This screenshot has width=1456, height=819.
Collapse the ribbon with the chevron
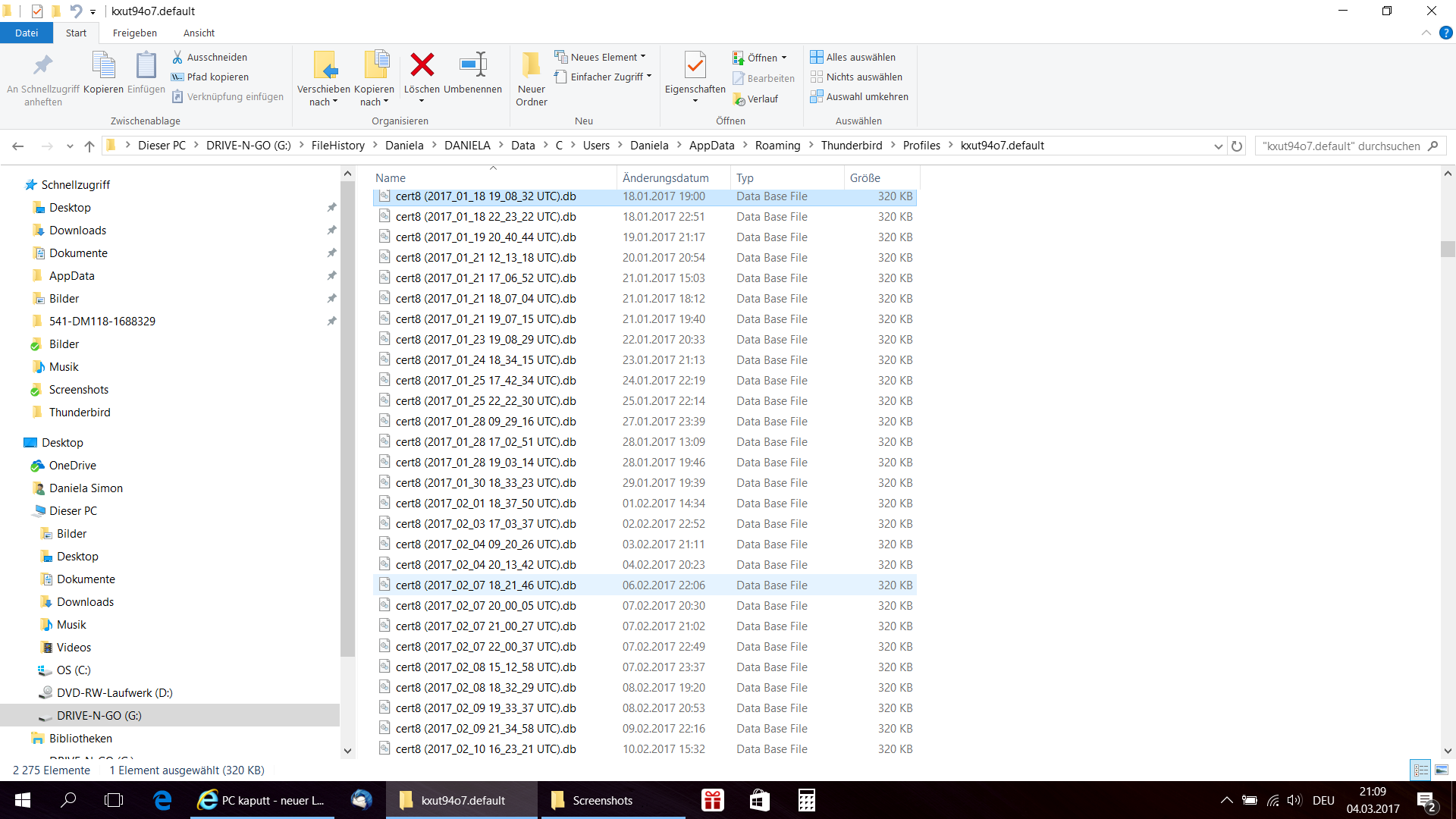click(1426, 33)
